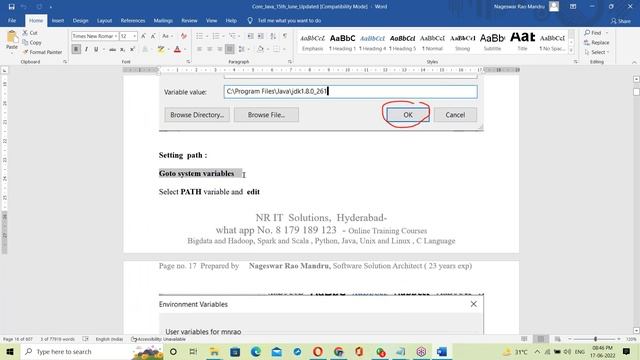This screenshot has height=360, width=640.
Task: Toggle Show/Hide paragraph marks
Action: [285, 36]
